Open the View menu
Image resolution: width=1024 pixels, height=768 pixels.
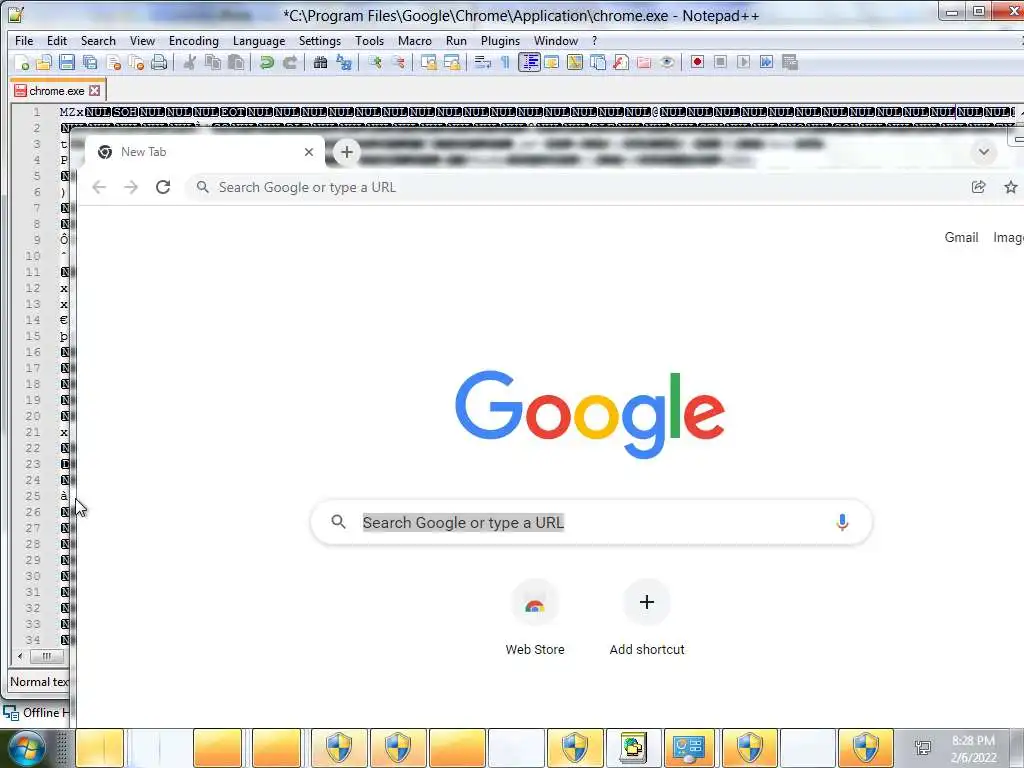point(142,40)
